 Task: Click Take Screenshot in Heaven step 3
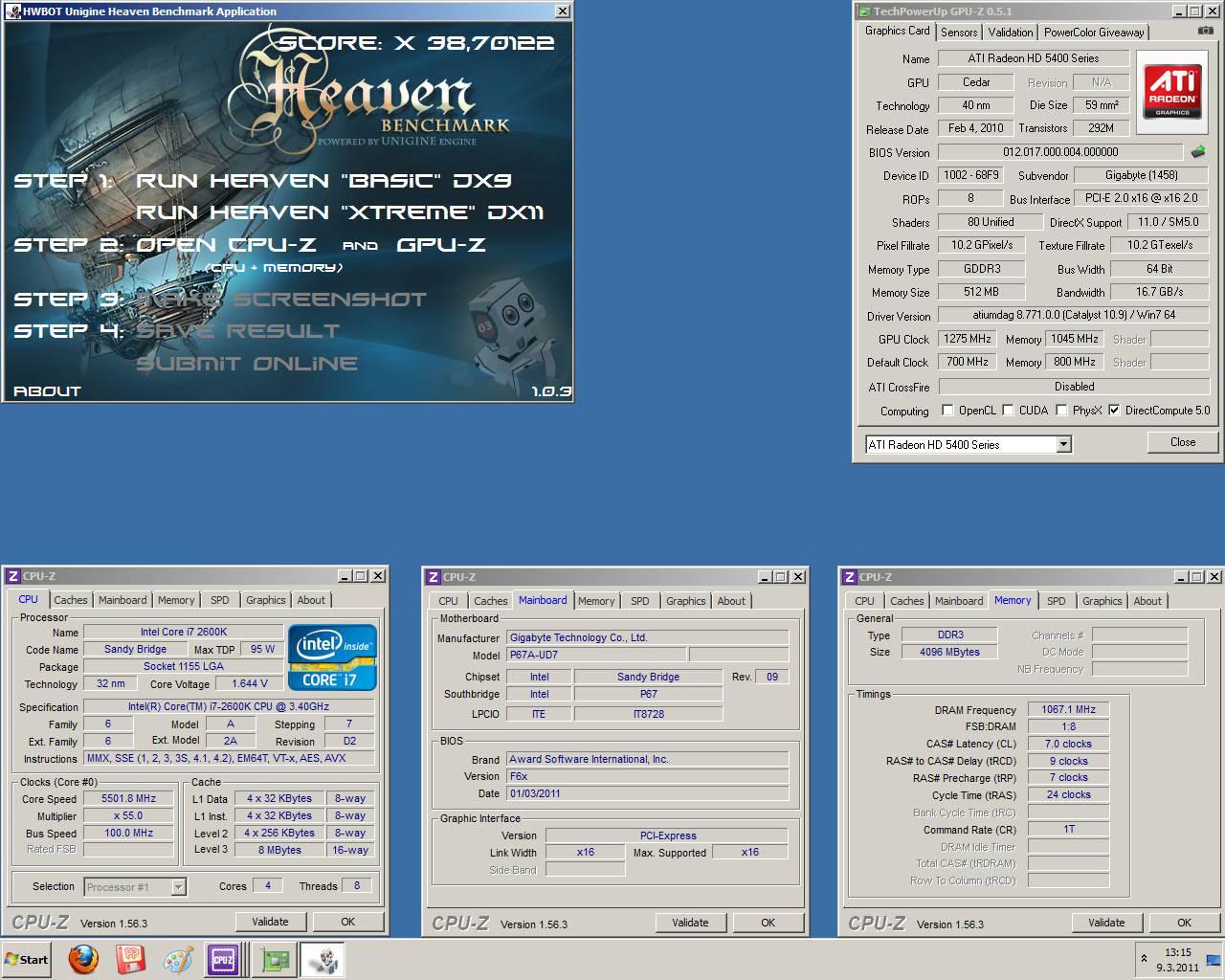281,300
